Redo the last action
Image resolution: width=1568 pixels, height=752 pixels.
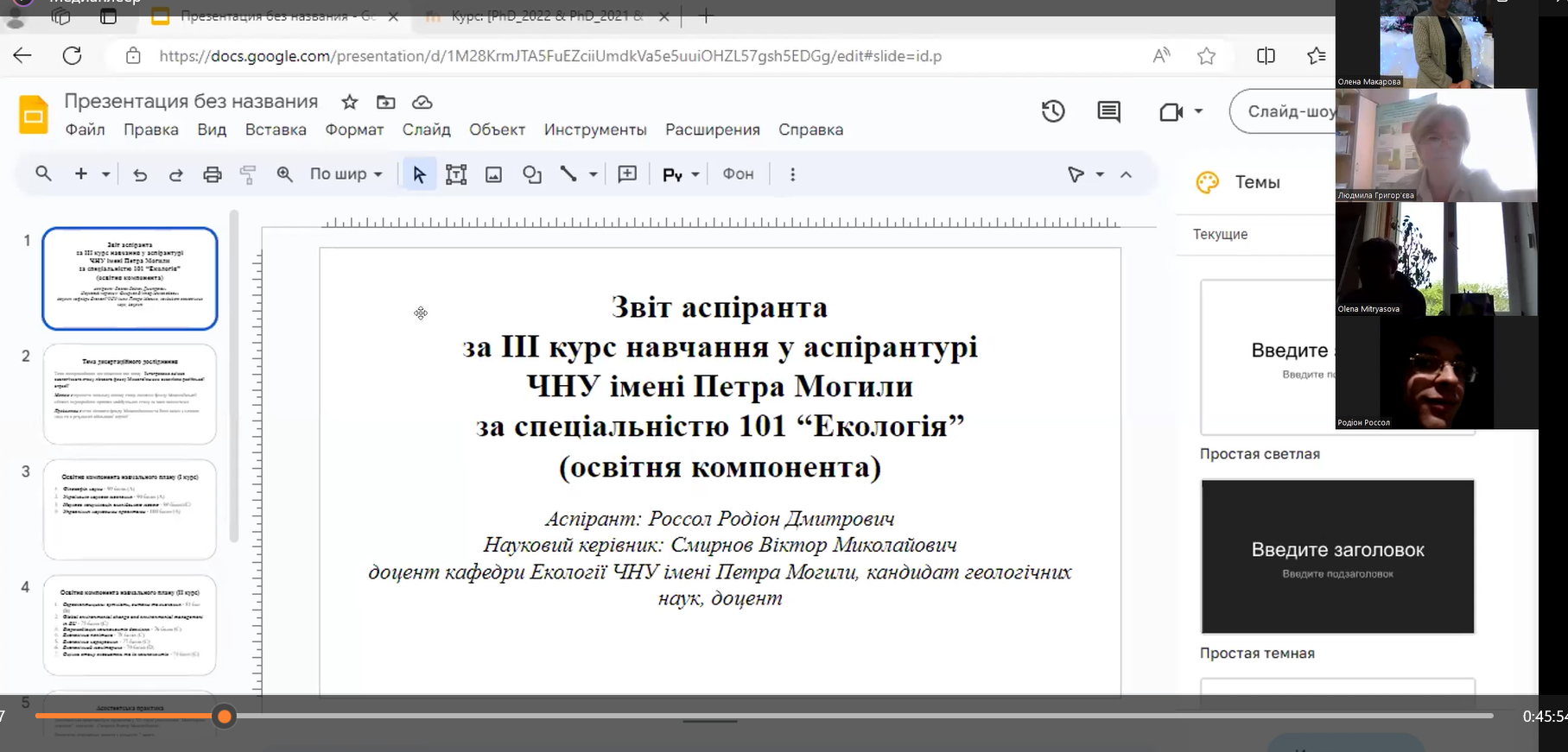tap(176, 175)
